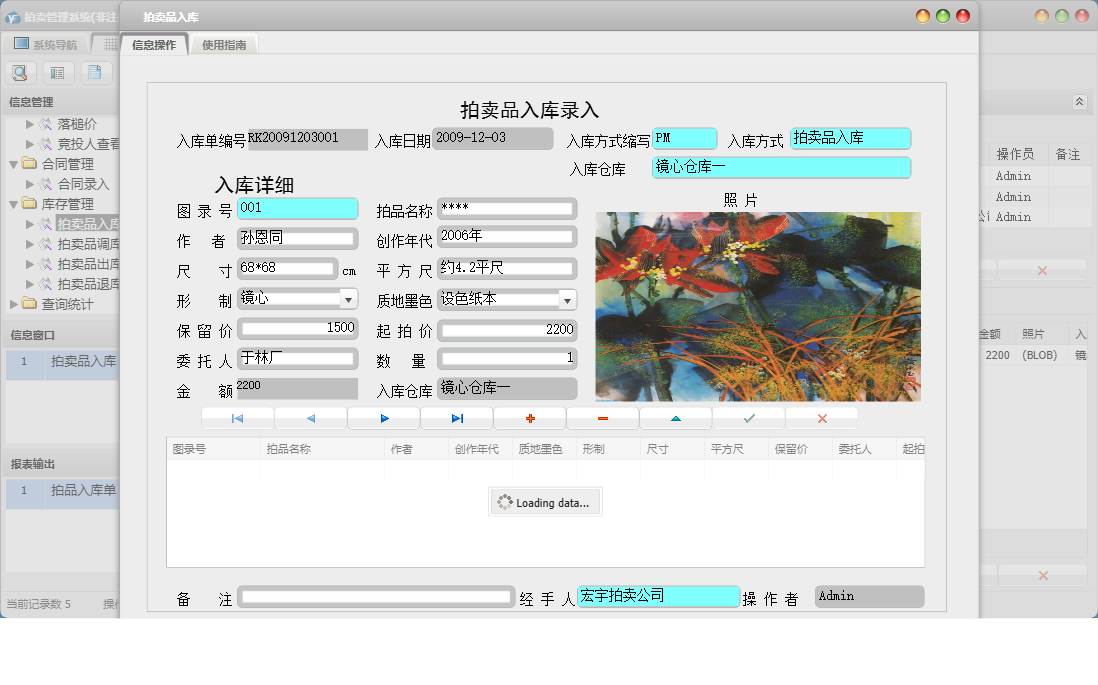Viewport: 1098px width, 685px height.
Task: Open 合同录入 in the sidebar tree
Action: 83,184
